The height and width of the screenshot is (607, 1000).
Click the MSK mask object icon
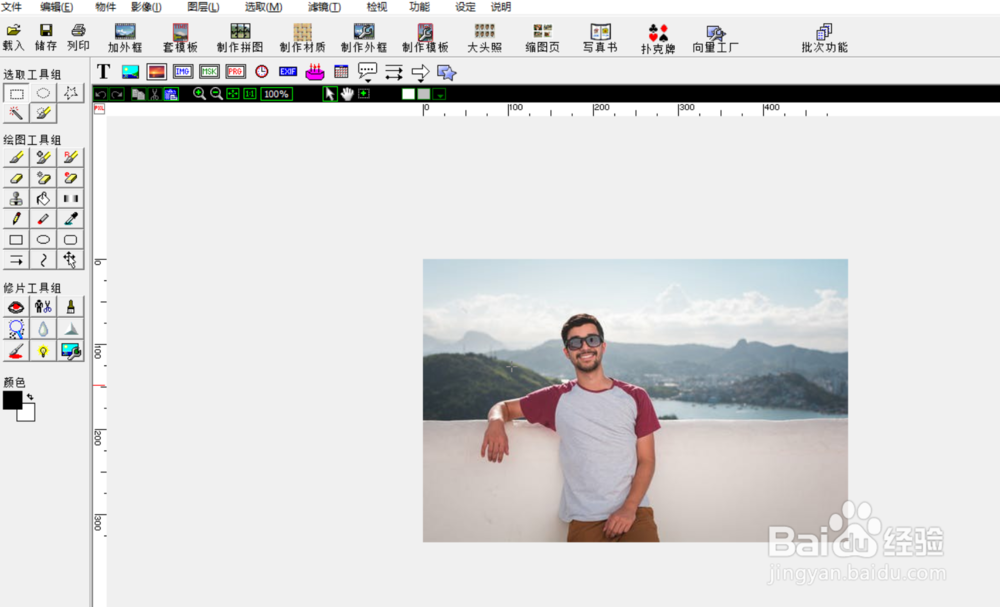click(x=209, y=71)
